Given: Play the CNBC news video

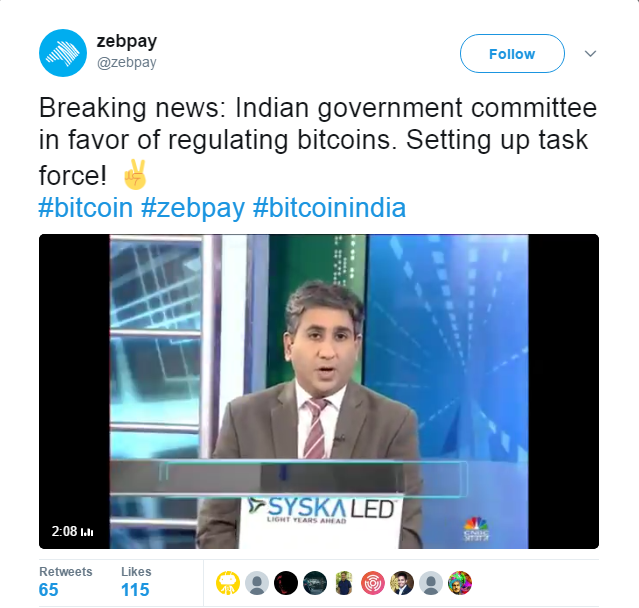Looking at the screenshot, I should point(319,391).
